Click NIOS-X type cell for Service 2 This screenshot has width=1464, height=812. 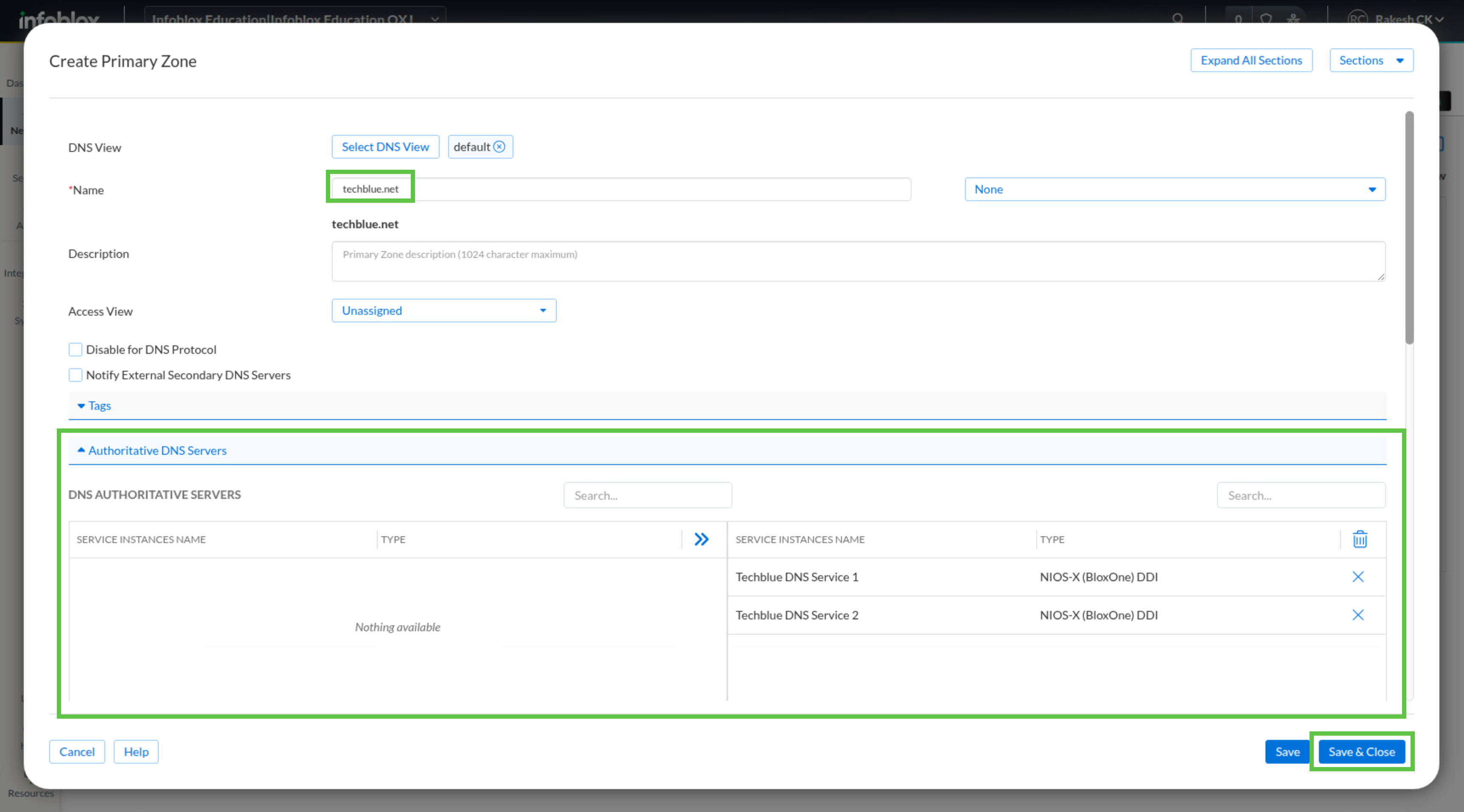pyautogui.click(x=1099, y=615)
